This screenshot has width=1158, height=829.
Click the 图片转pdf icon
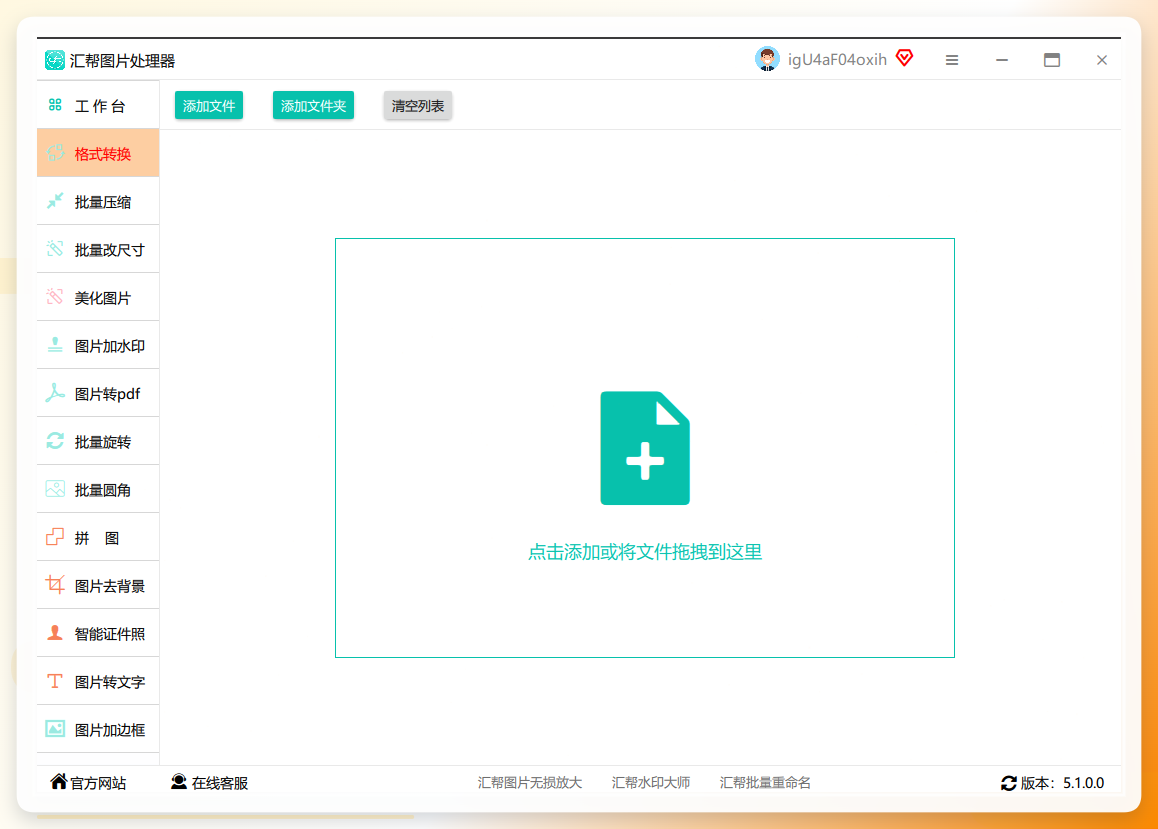pyautogui.click(x=55, y=393)
